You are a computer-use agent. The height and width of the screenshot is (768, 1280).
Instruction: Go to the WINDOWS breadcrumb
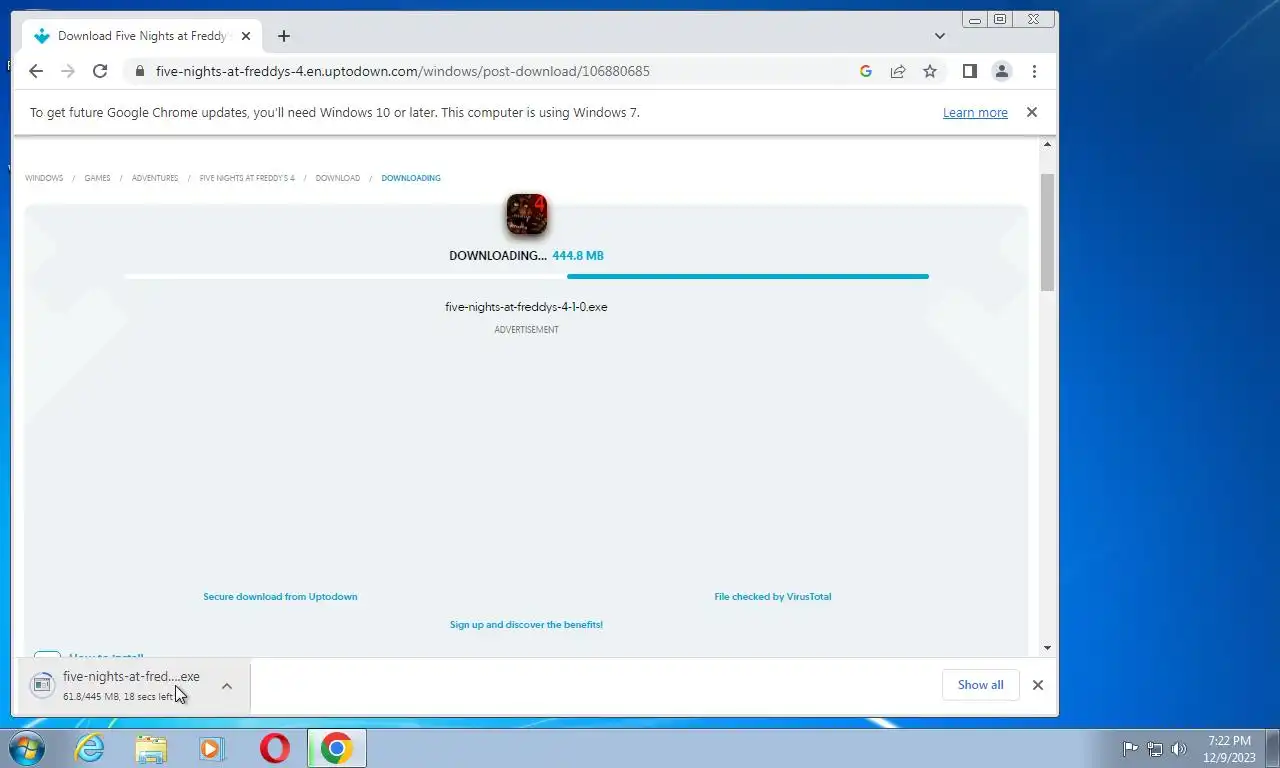pos(44,178)
